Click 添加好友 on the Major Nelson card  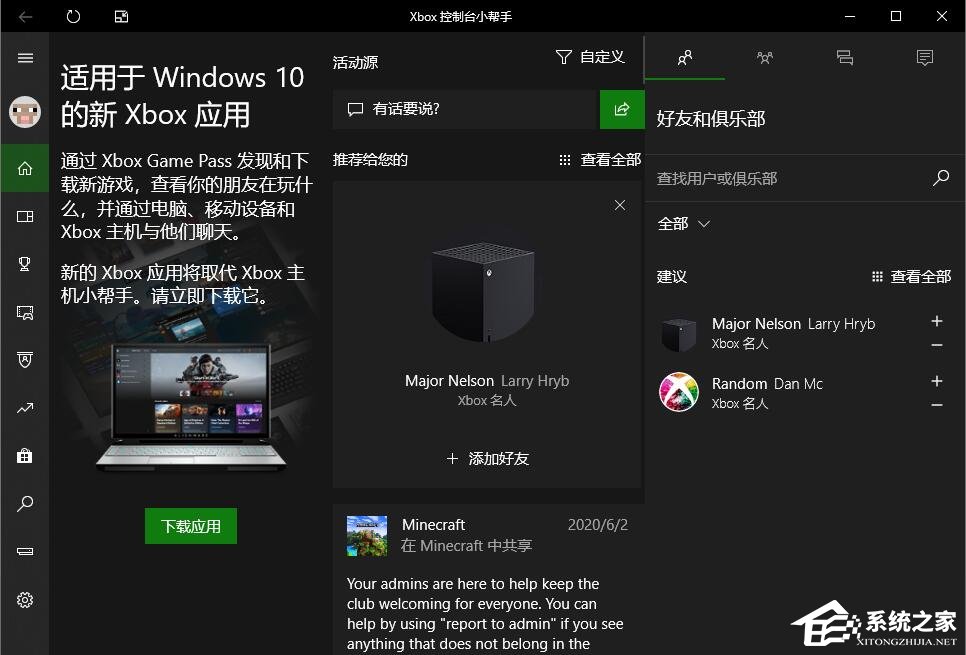pos(487,458)
